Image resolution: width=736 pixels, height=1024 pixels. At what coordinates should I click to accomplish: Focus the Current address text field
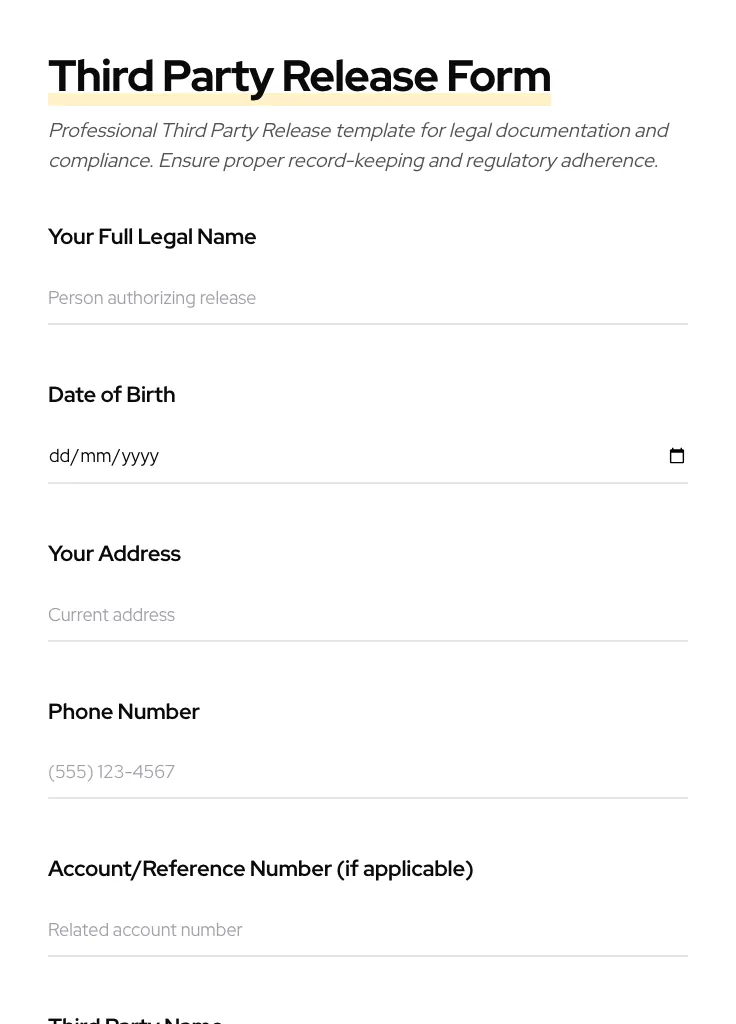pos(367,615)
